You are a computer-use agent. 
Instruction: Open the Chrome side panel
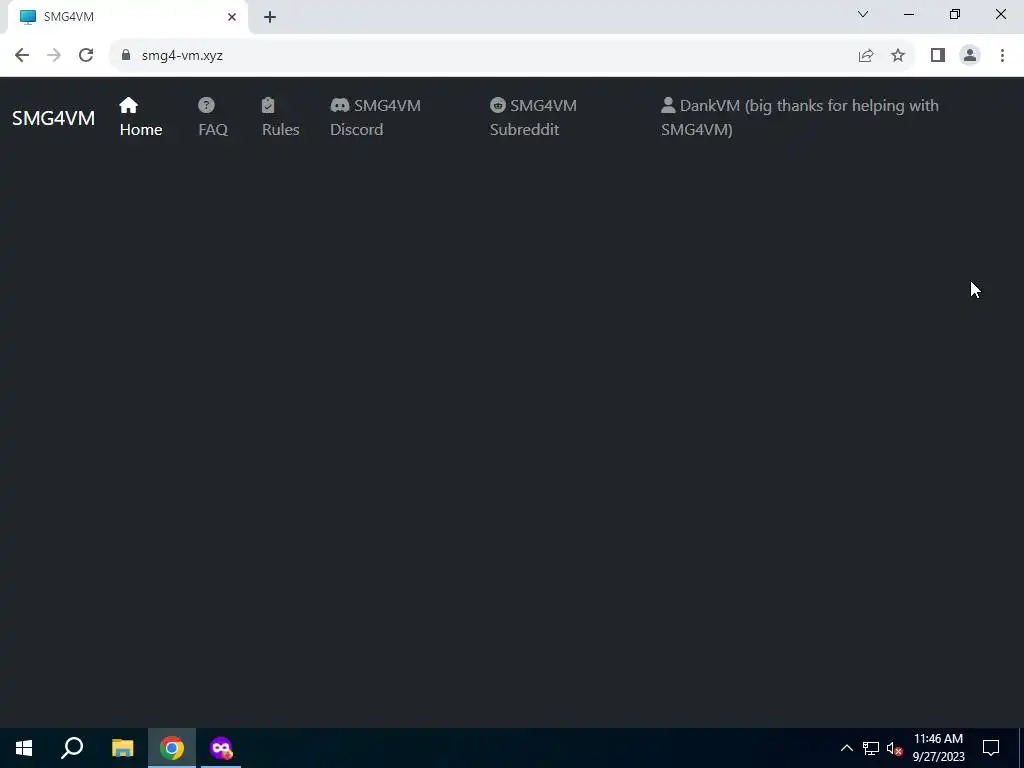pyautogui.click(x=938, y=56)
